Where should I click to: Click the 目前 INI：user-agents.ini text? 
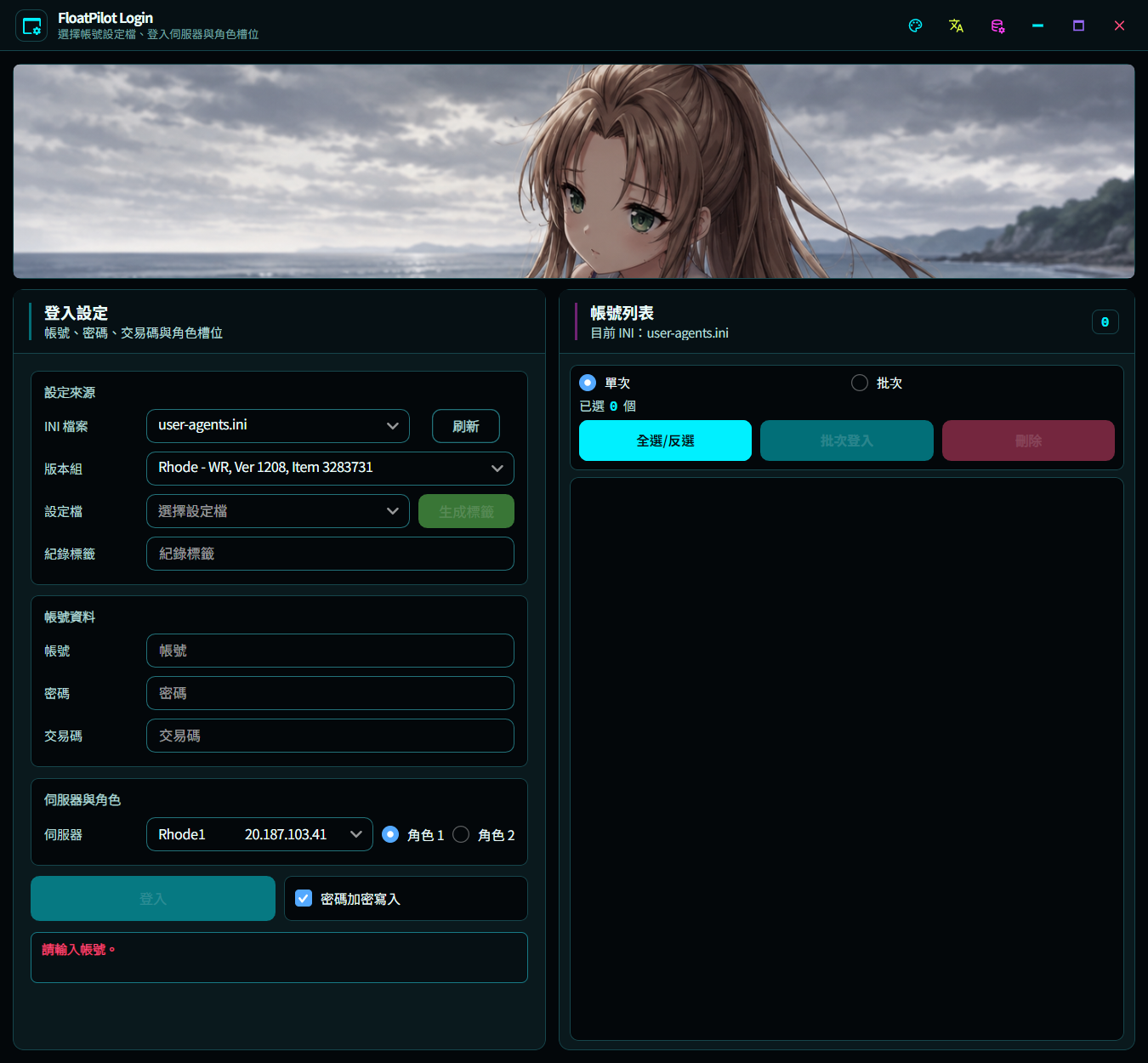click(x=660, y=333)
